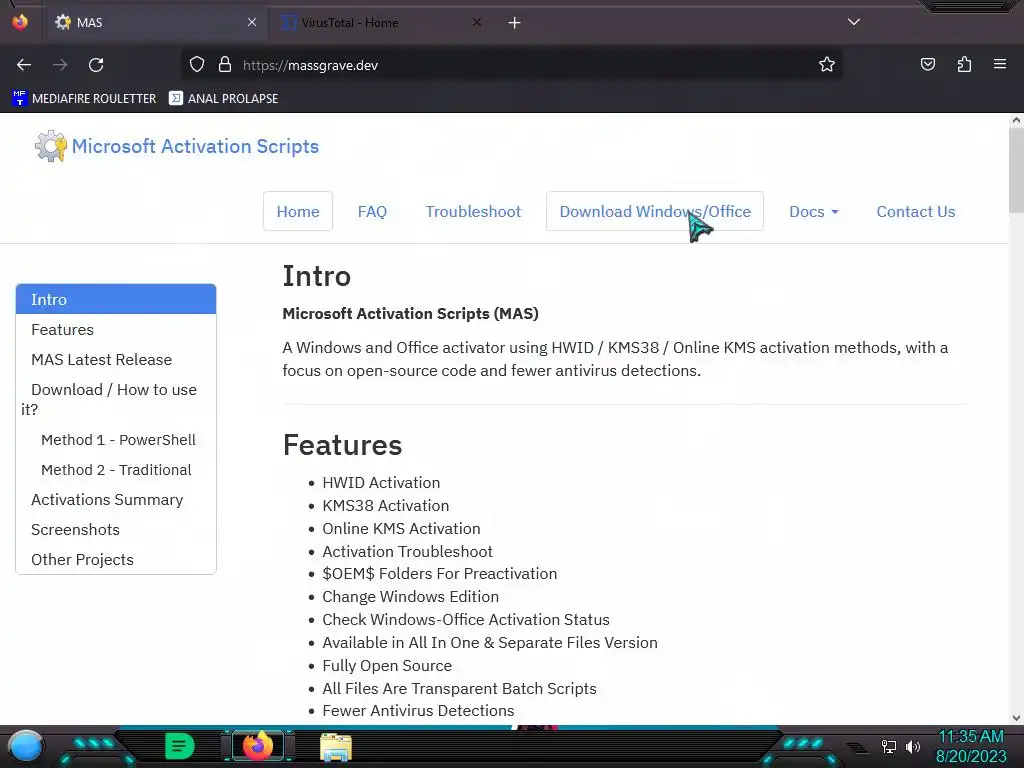Click the padlock site security icon

pos(225,64)
